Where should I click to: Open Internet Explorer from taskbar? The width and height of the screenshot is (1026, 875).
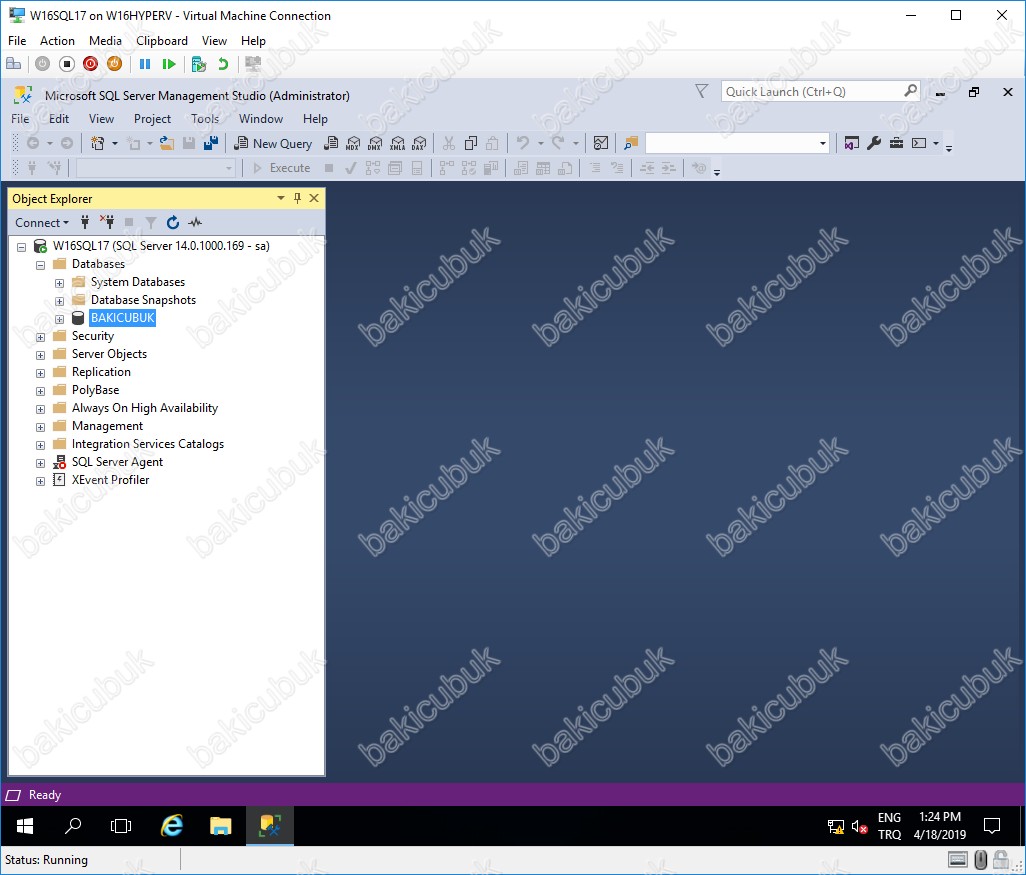(172, 826)
